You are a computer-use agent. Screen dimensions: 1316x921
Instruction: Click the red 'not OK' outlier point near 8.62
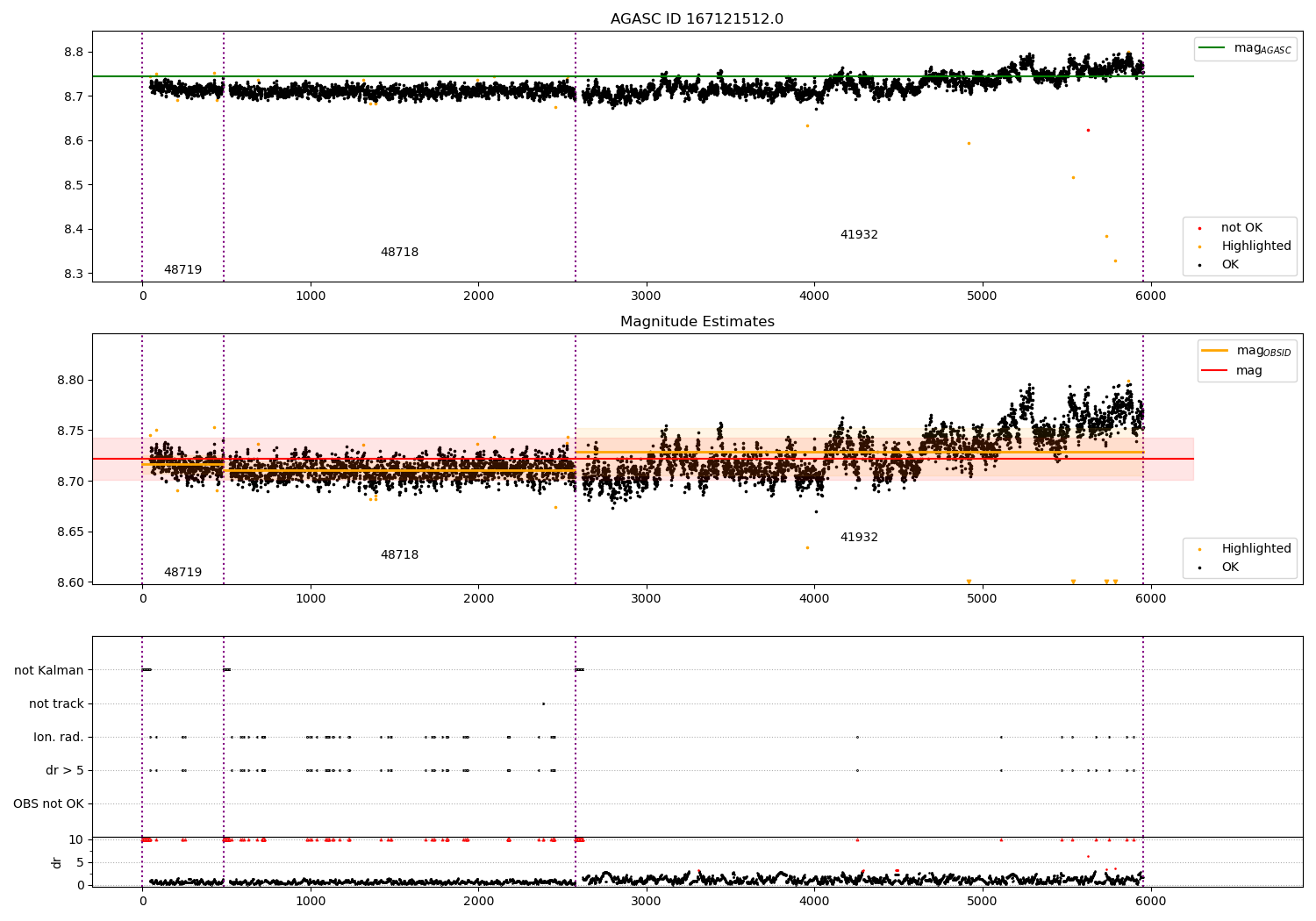[1088, 130]
